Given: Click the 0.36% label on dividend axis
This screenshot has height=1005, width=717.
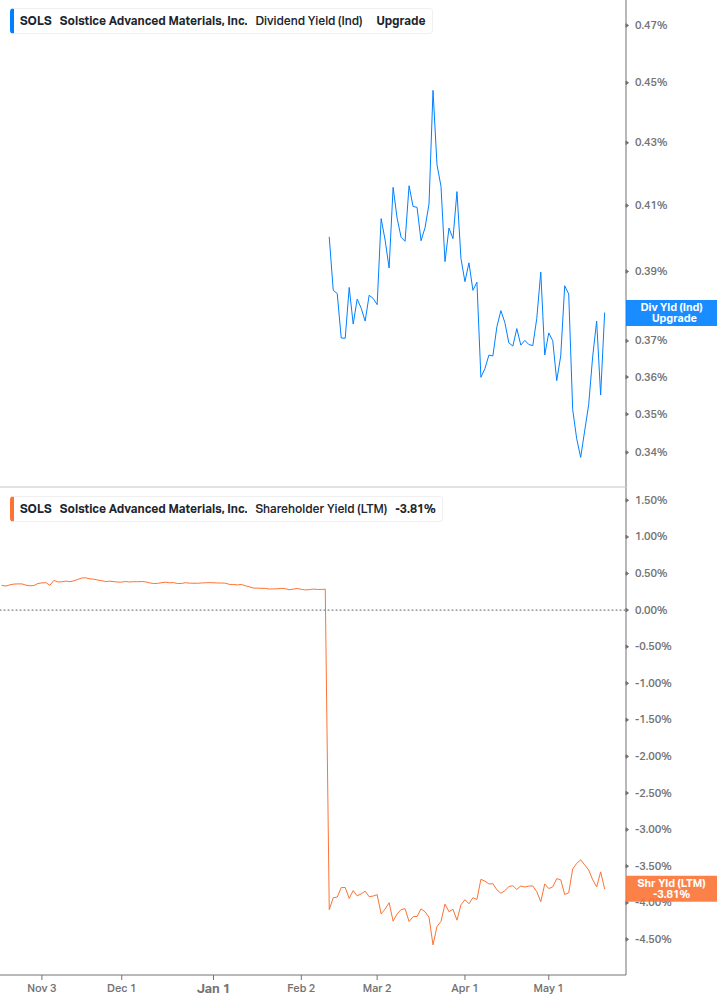Looking at the screenshot, I should click(x=651, y=377).
